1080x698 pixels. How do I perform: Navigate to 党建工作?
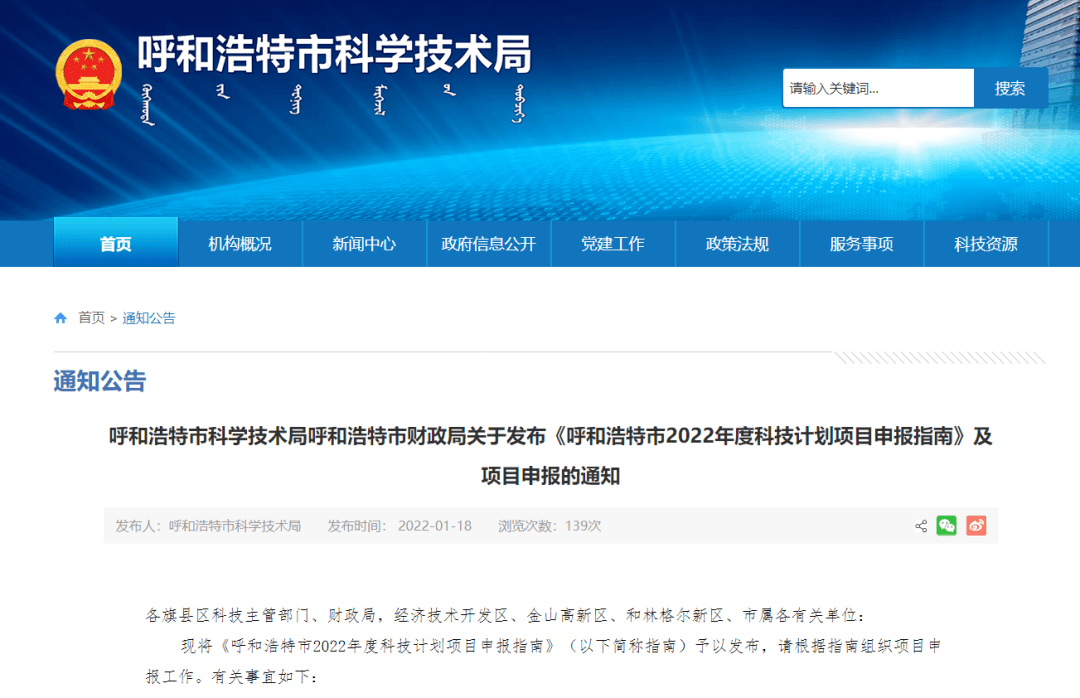pyautogui.click(x=613, y=244)
